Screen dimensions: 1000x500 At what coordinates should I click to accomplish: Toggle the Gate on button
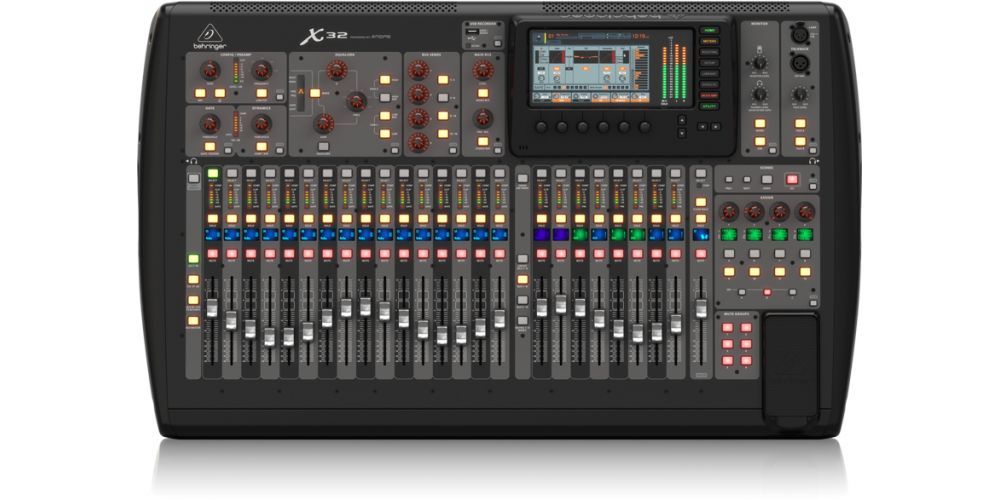pos(210,147)
